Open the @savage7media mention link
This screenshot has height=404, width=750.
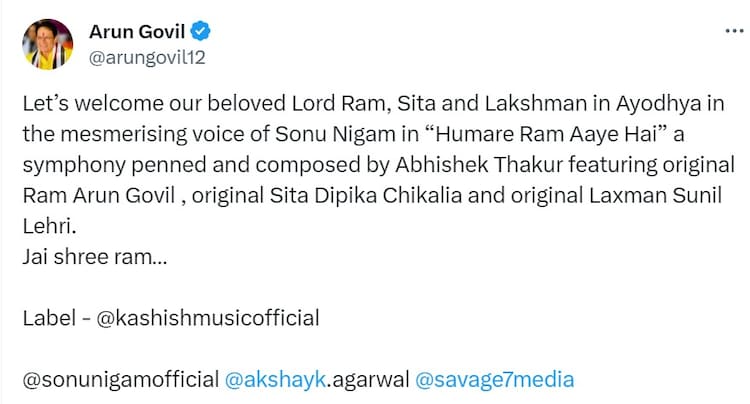pyautogui.click(x=494, y=379)
